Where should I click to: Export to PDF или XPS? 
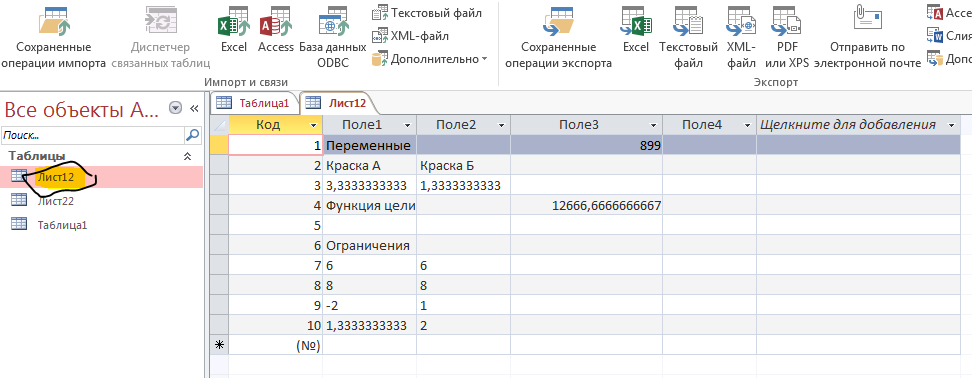coord(787,37)
